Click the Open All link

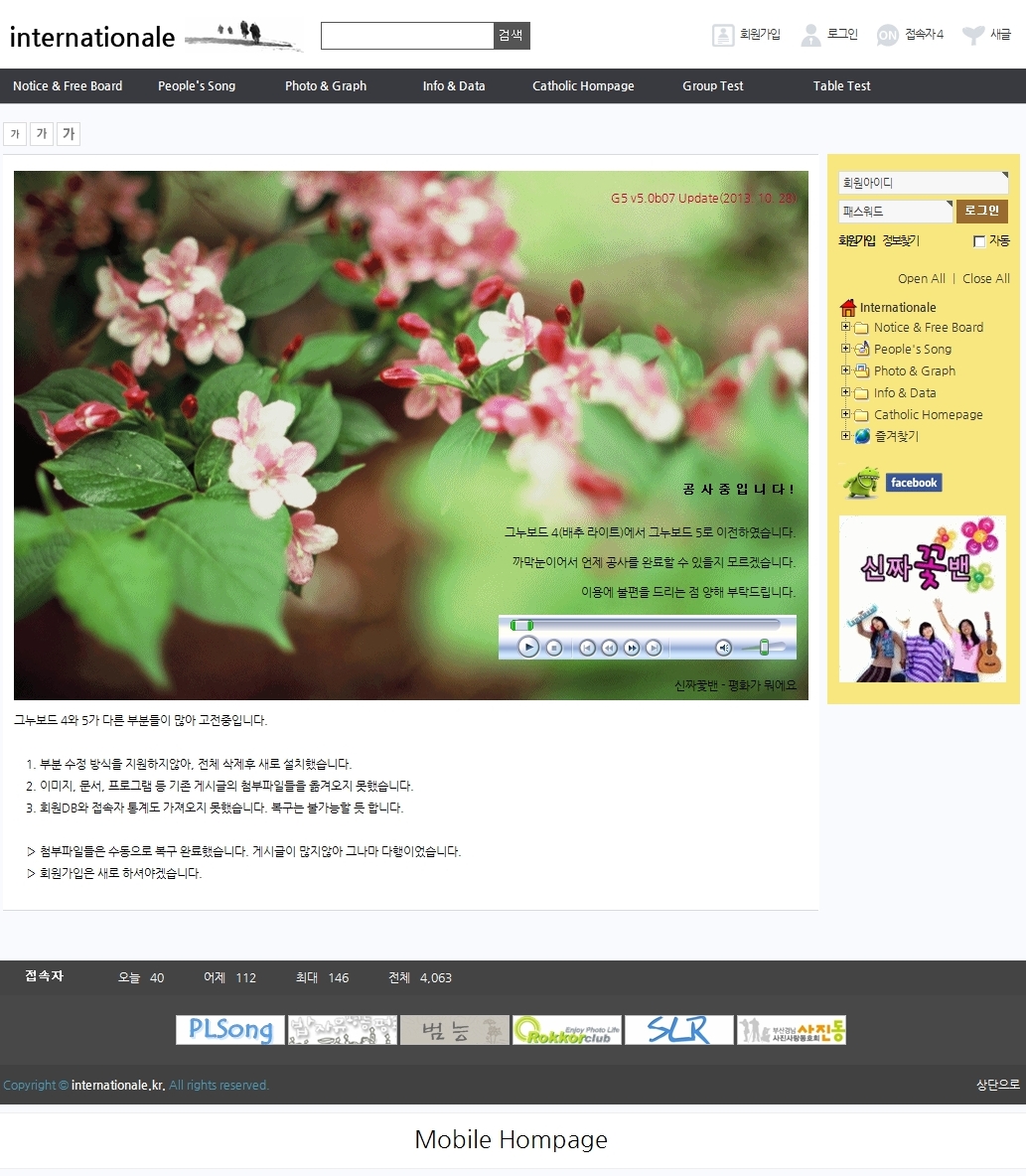pyautogui.click(x=921, y=279)
